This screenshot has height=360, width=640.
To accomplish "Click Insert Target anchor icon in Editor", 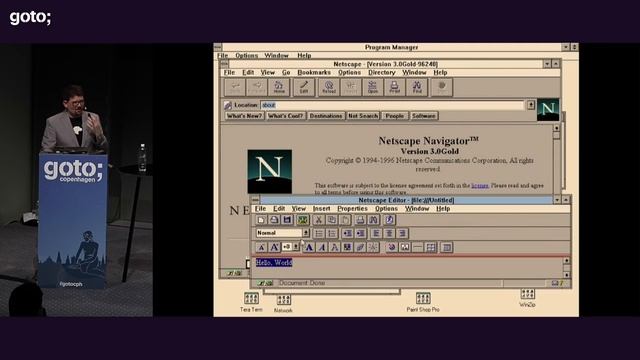I will tap(391, 247).
